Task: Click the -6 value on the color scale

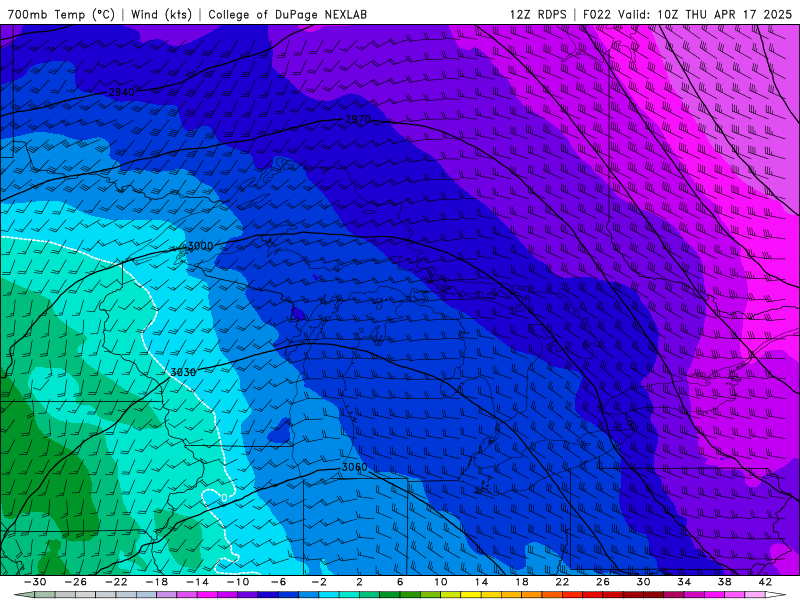Action: coord(279,582)
